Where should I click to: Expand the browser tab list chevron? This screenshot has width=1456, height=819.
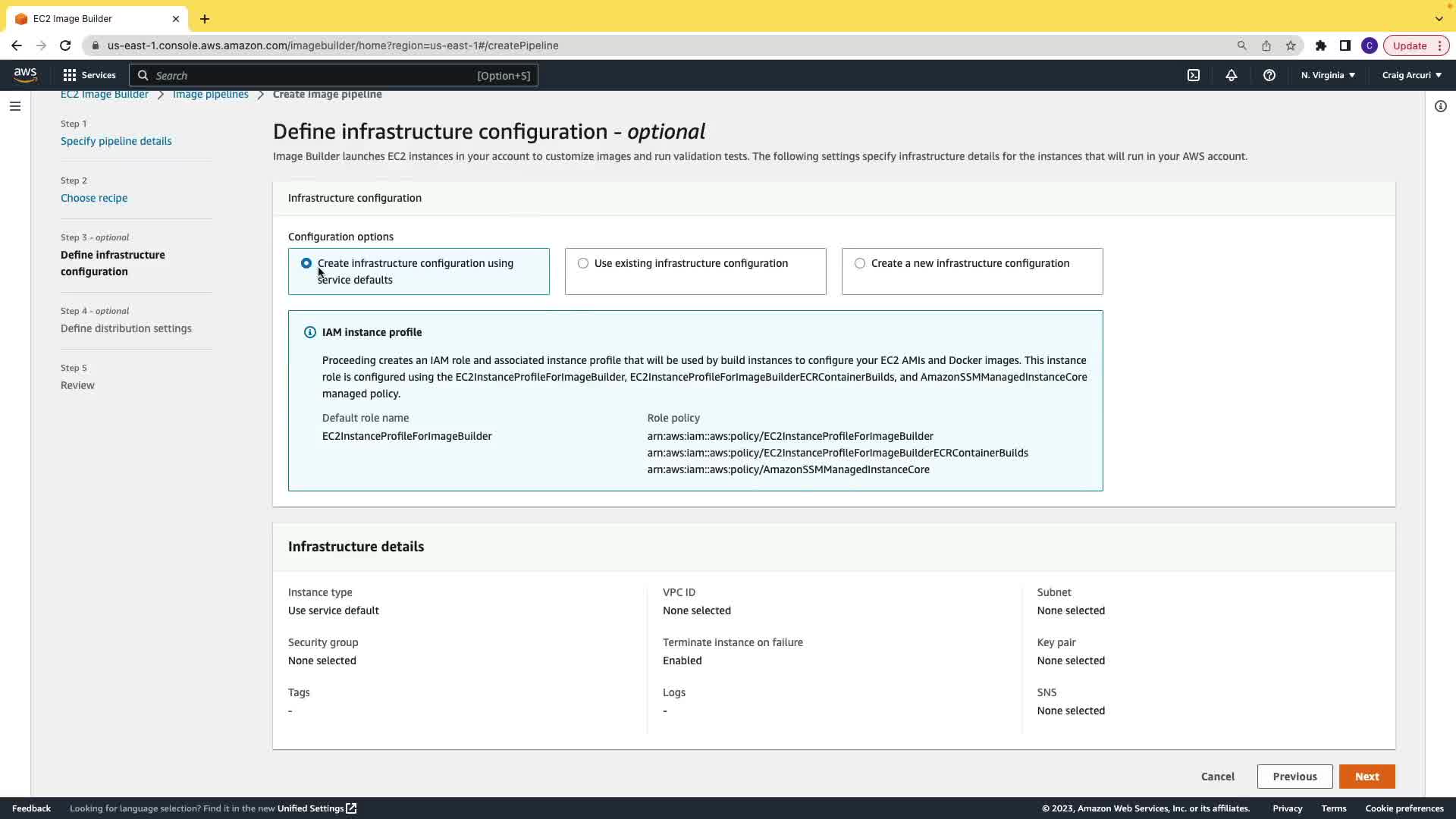(1439, 18)
